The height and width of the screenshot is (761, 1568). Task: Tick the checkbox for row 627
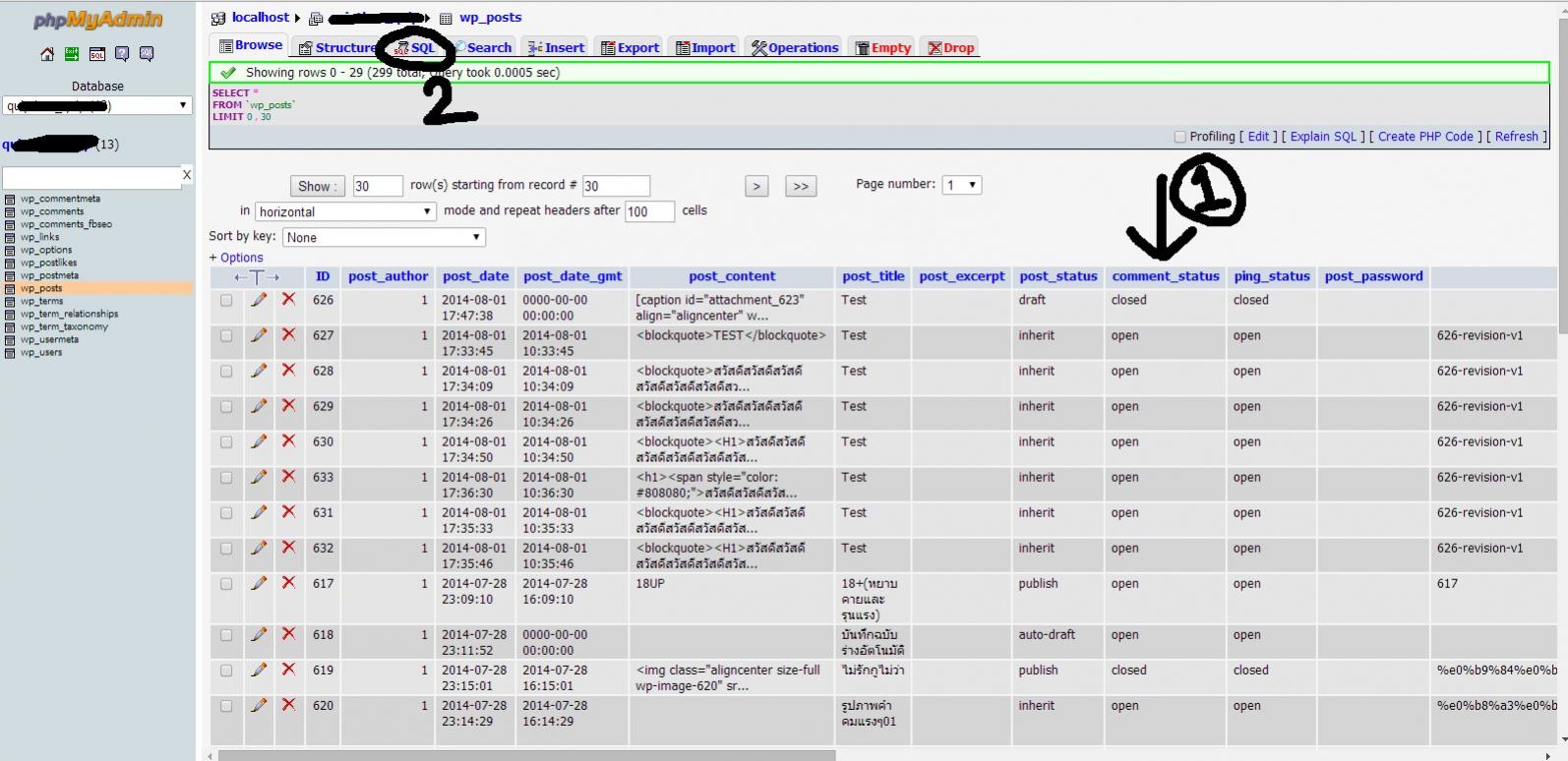(226, 336)
